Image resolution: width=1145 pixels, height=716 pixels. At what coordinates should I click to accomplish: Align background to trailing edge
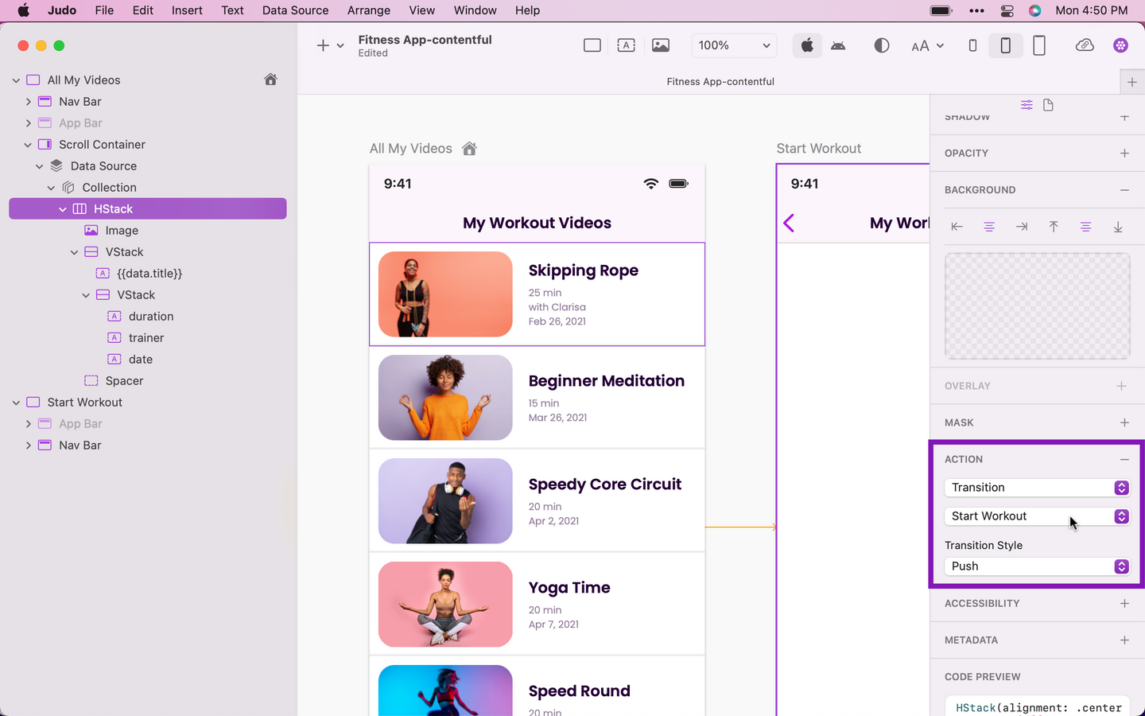click(x=1022, y=227)
